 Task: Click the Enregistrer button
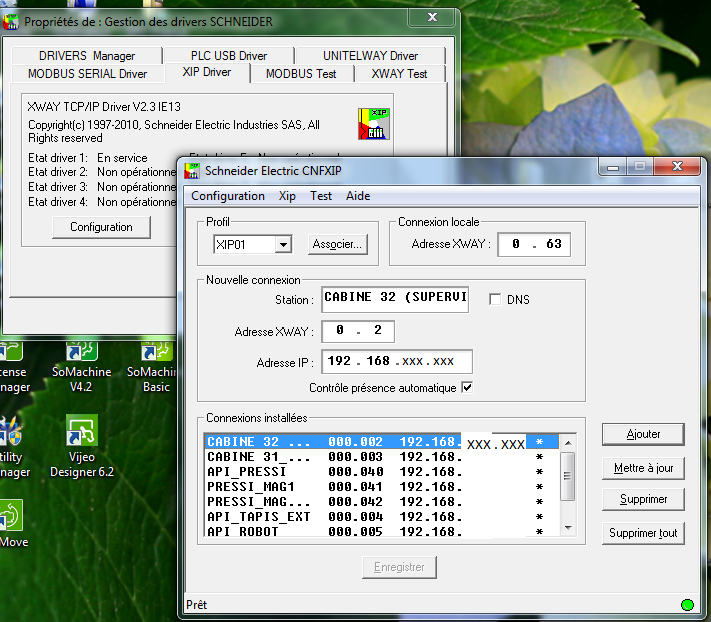click(399, 567)
